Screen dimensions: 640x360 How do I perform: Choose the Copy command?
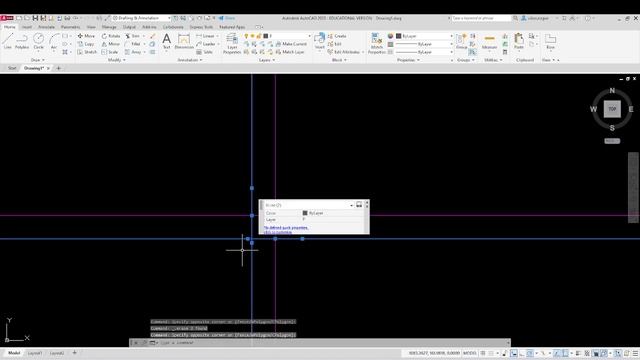86,44
